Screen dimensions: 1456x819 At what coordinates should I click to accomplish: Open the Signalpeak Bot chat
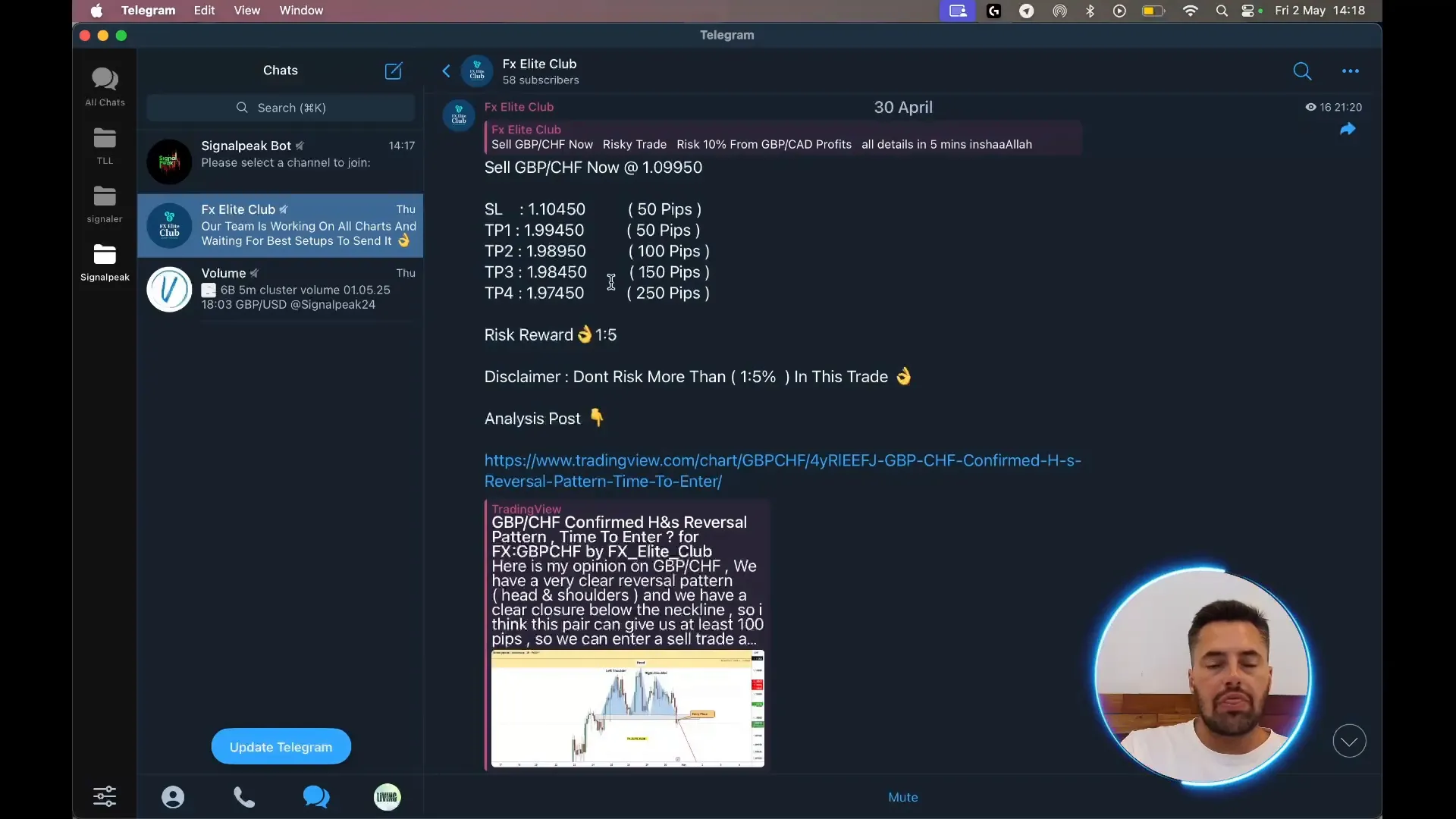(x=281, y=162)
